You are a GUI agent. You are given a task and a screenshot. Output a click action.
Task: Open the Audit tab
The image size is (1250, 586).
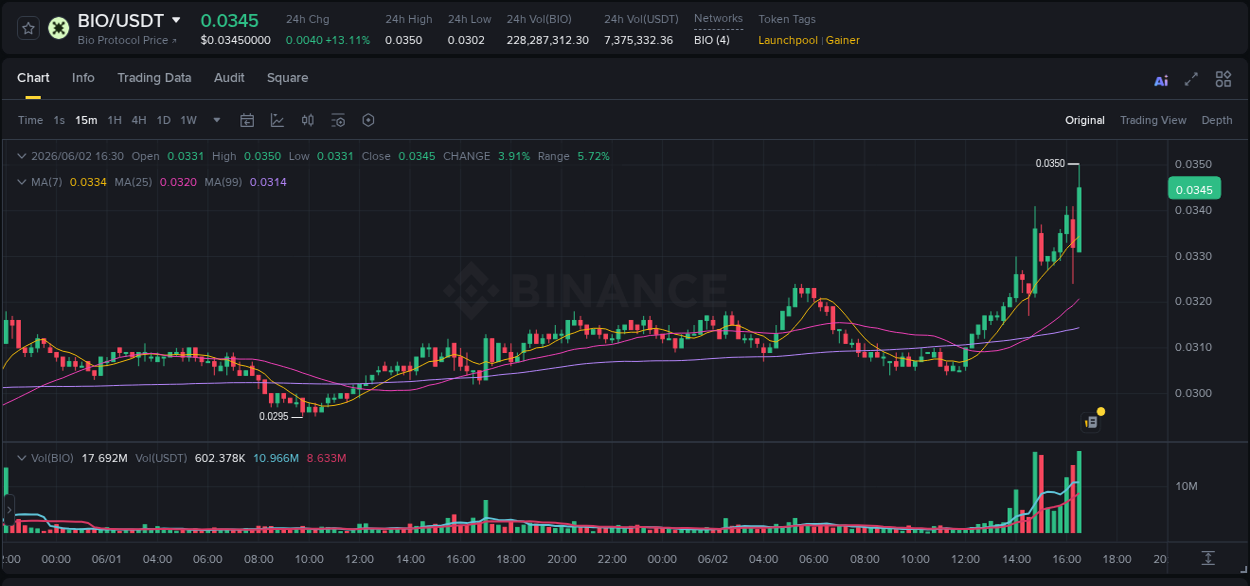coord(229,78)
